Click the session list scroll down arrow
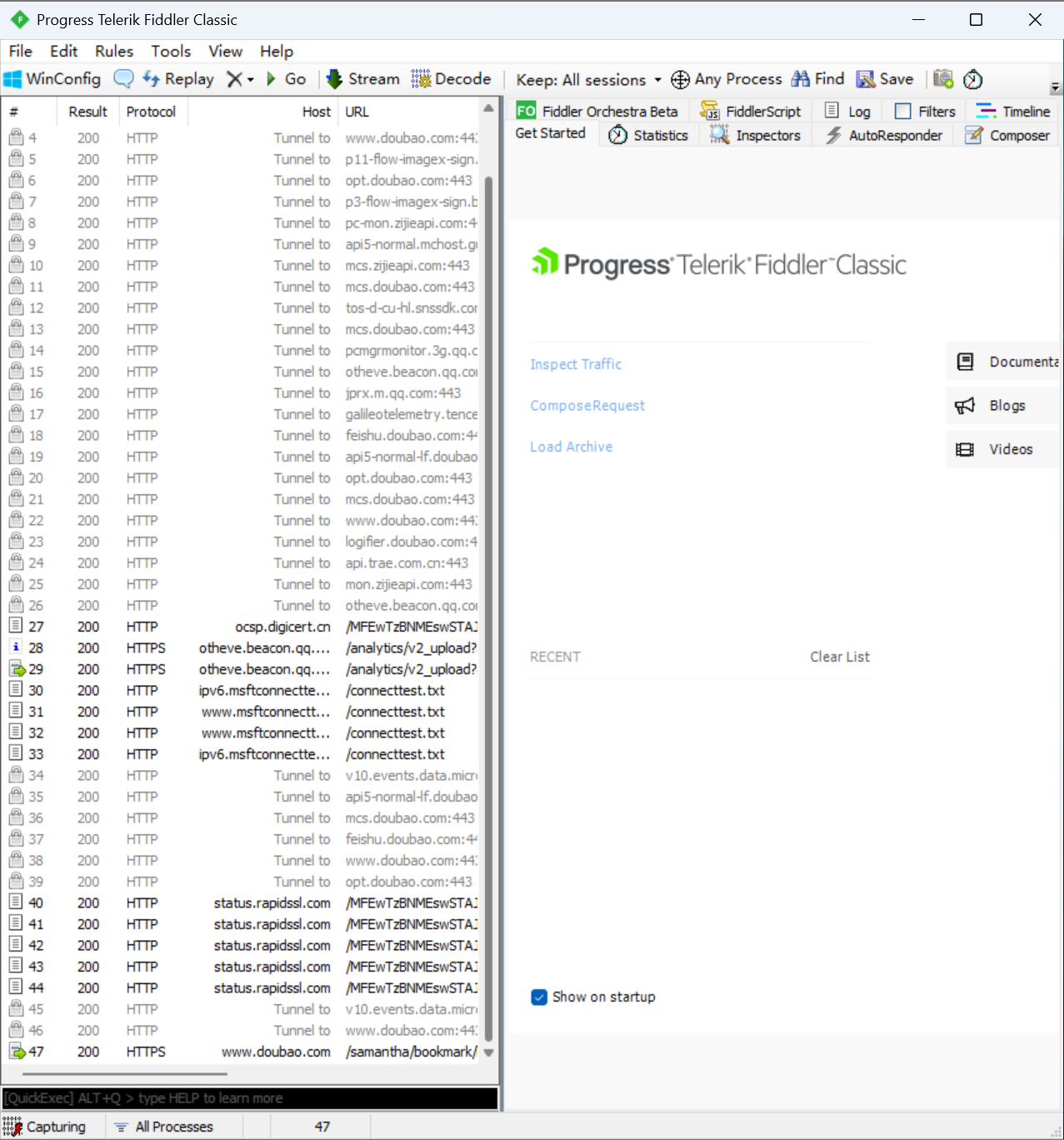1064x1140 pixels. click(x=489, y=1053)
